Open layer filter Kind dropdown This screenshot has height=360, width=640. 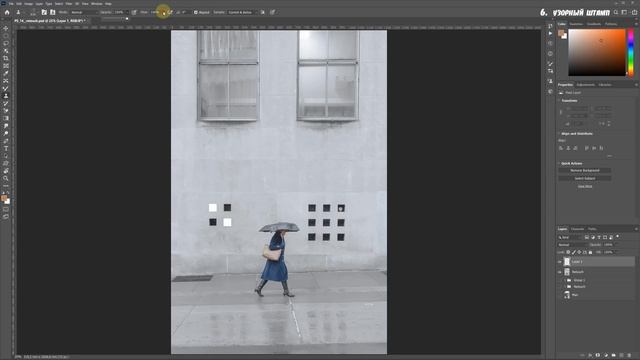570,237
